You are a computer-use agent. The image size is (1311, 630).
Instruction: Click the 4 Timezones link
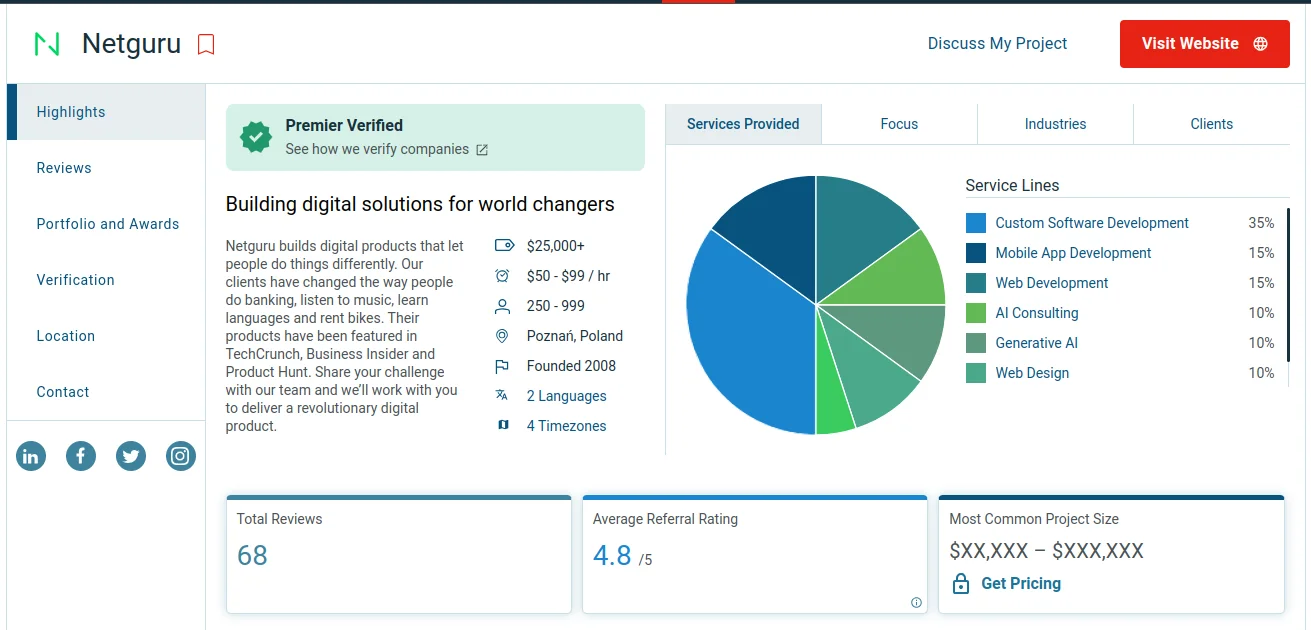(567, 426)
